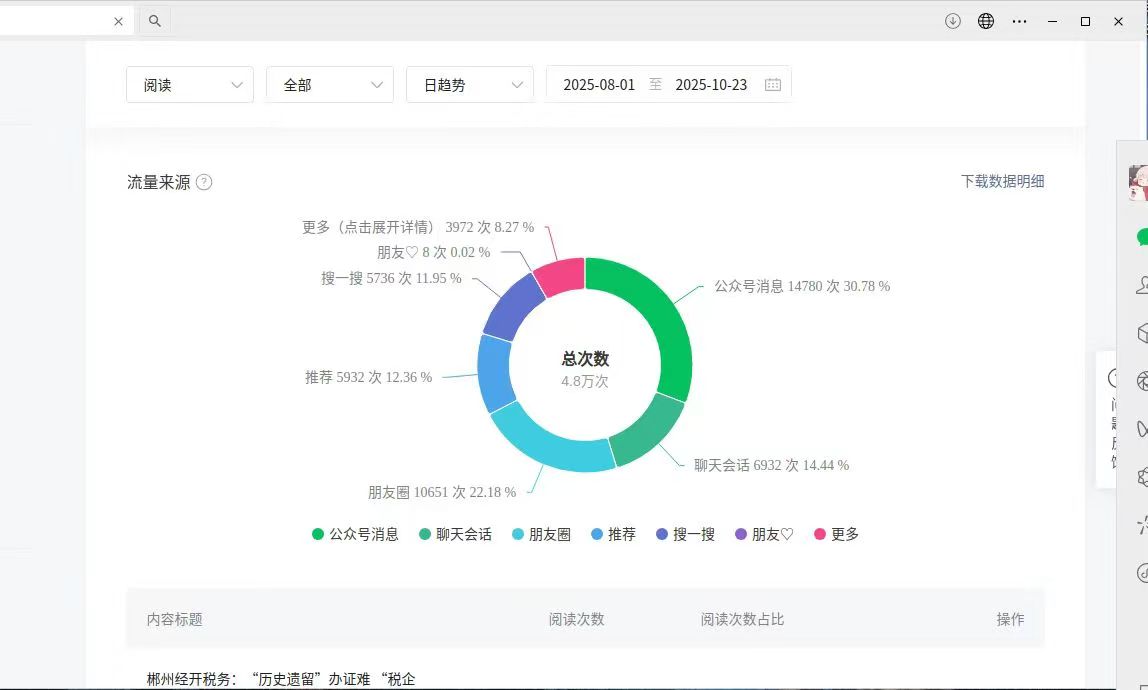Open the three-dot menu in the title bar

pyautogui.click(x=1019, y=20)
